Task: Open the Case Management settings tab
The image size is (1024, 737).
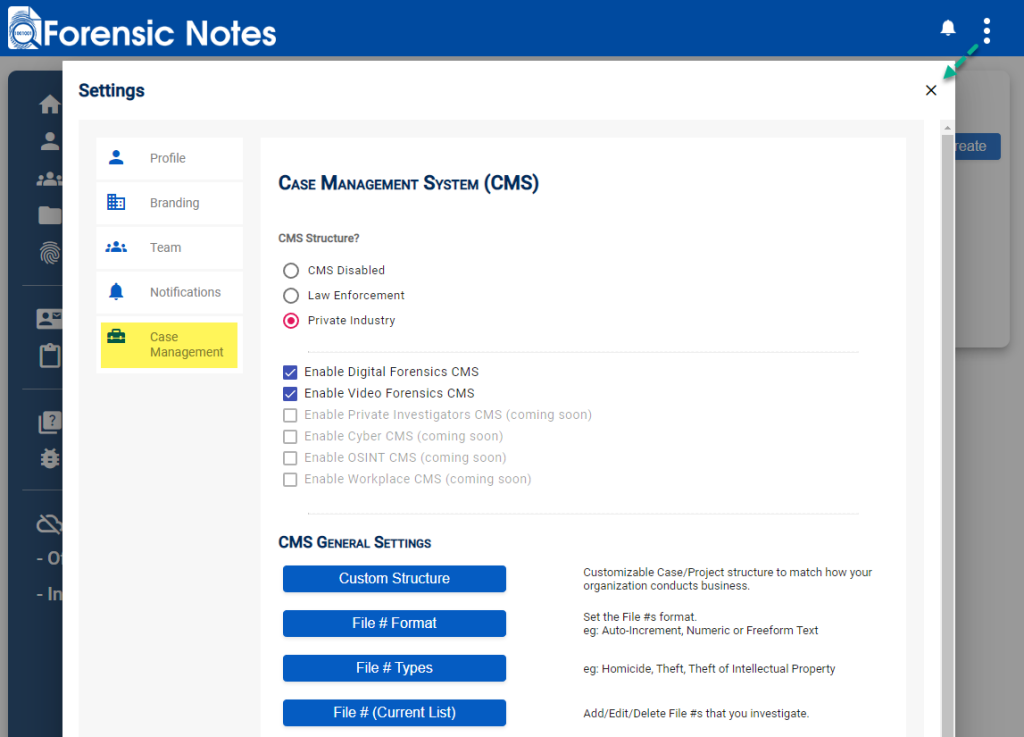Action: pos(169,345)
